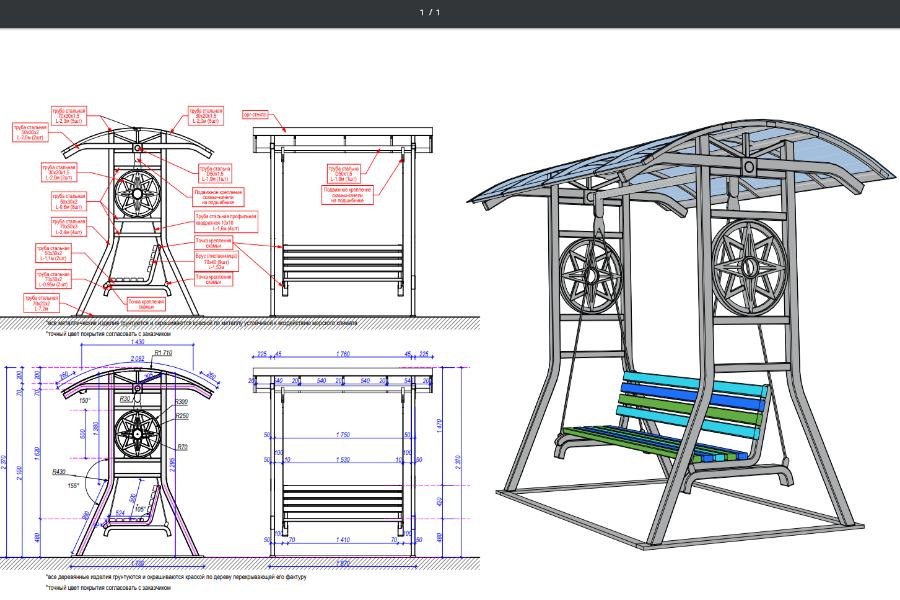Image resolution: width=900 pixels, height=600 pixels.
Task: Click the star wheel in the red-annotated side view
Action: [136, 194]
